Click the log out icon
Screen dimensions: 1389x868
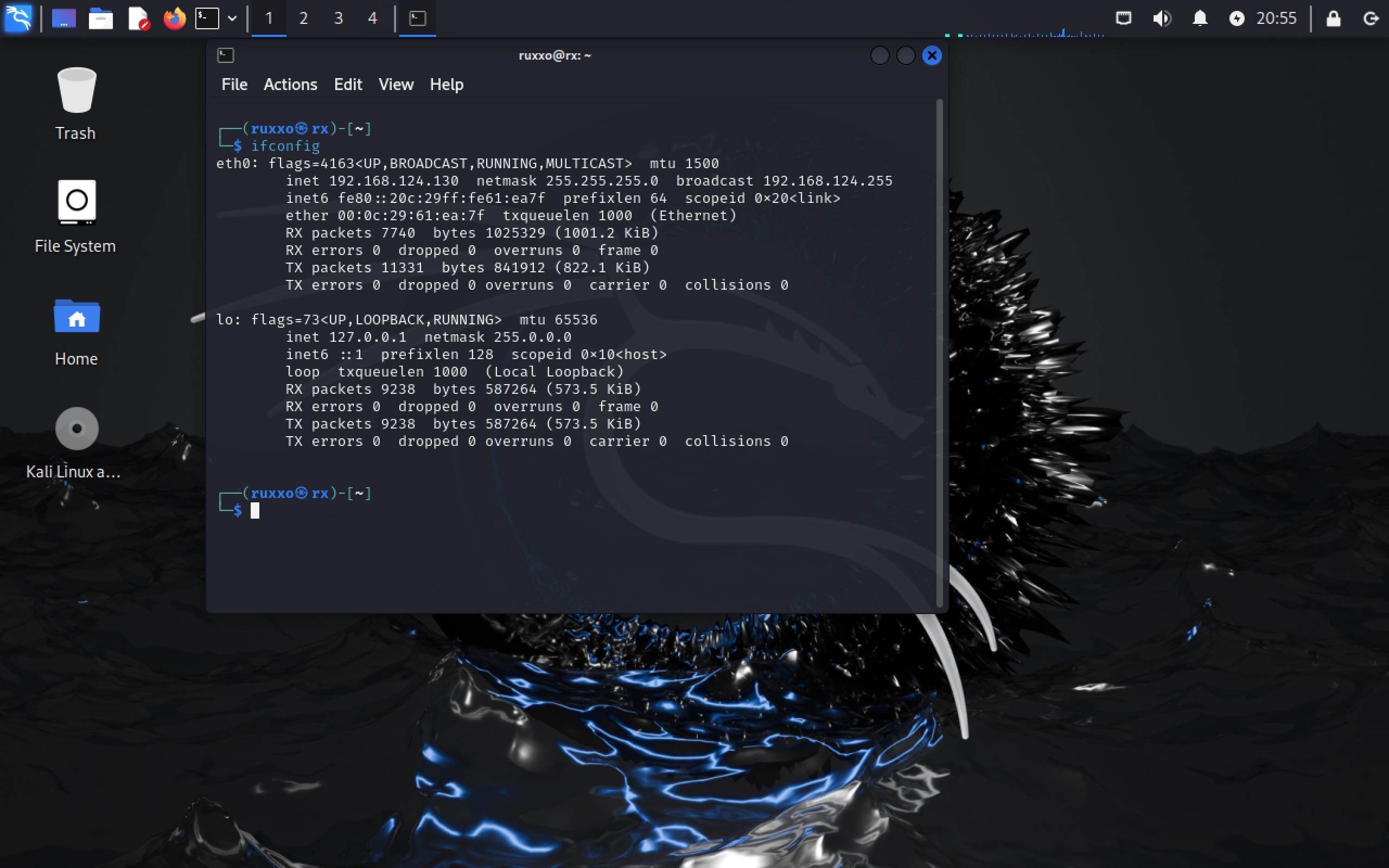1371,18
